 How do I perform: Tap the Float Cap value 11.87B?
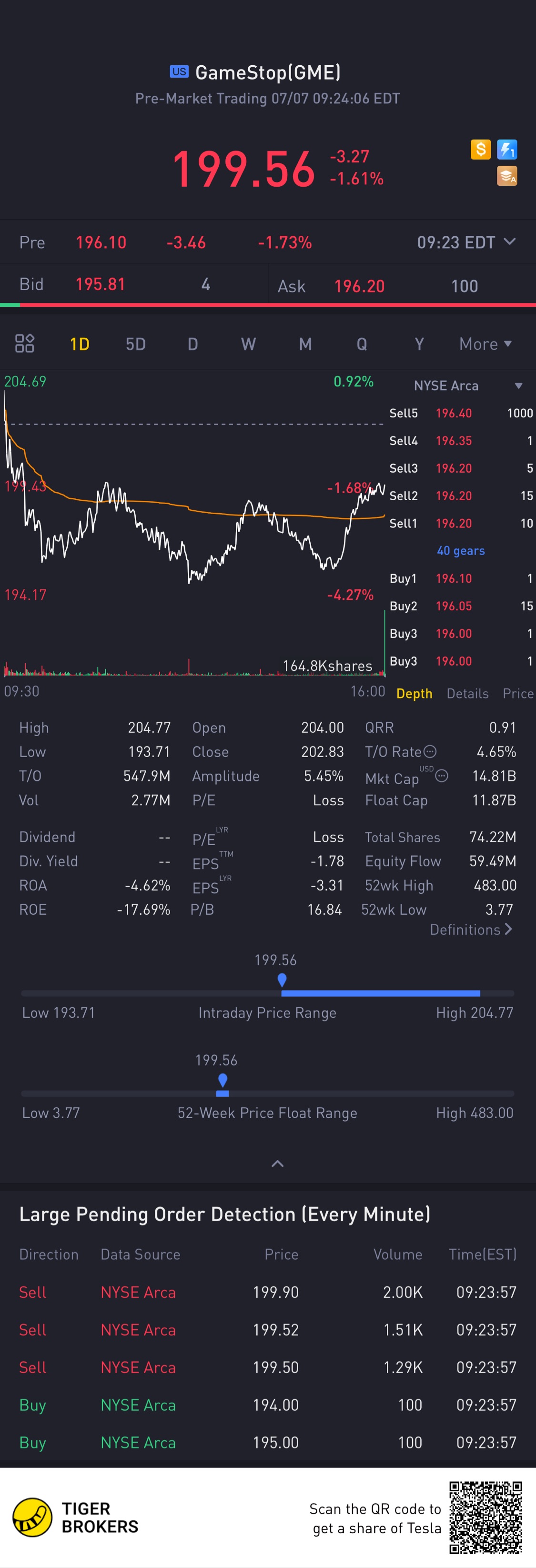[494, 800]
